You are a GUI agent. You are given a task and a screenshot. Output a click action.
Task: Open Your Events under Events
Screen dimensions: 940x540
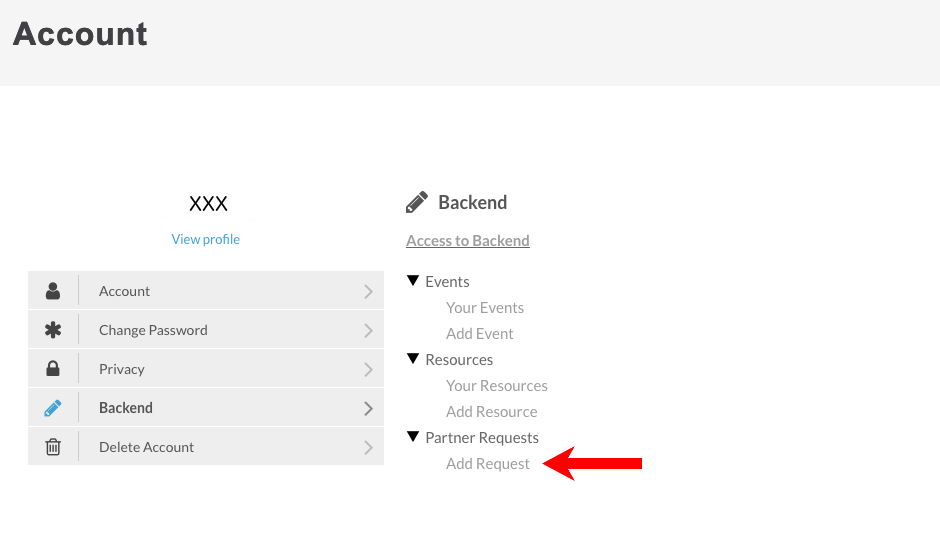point(485,308)
